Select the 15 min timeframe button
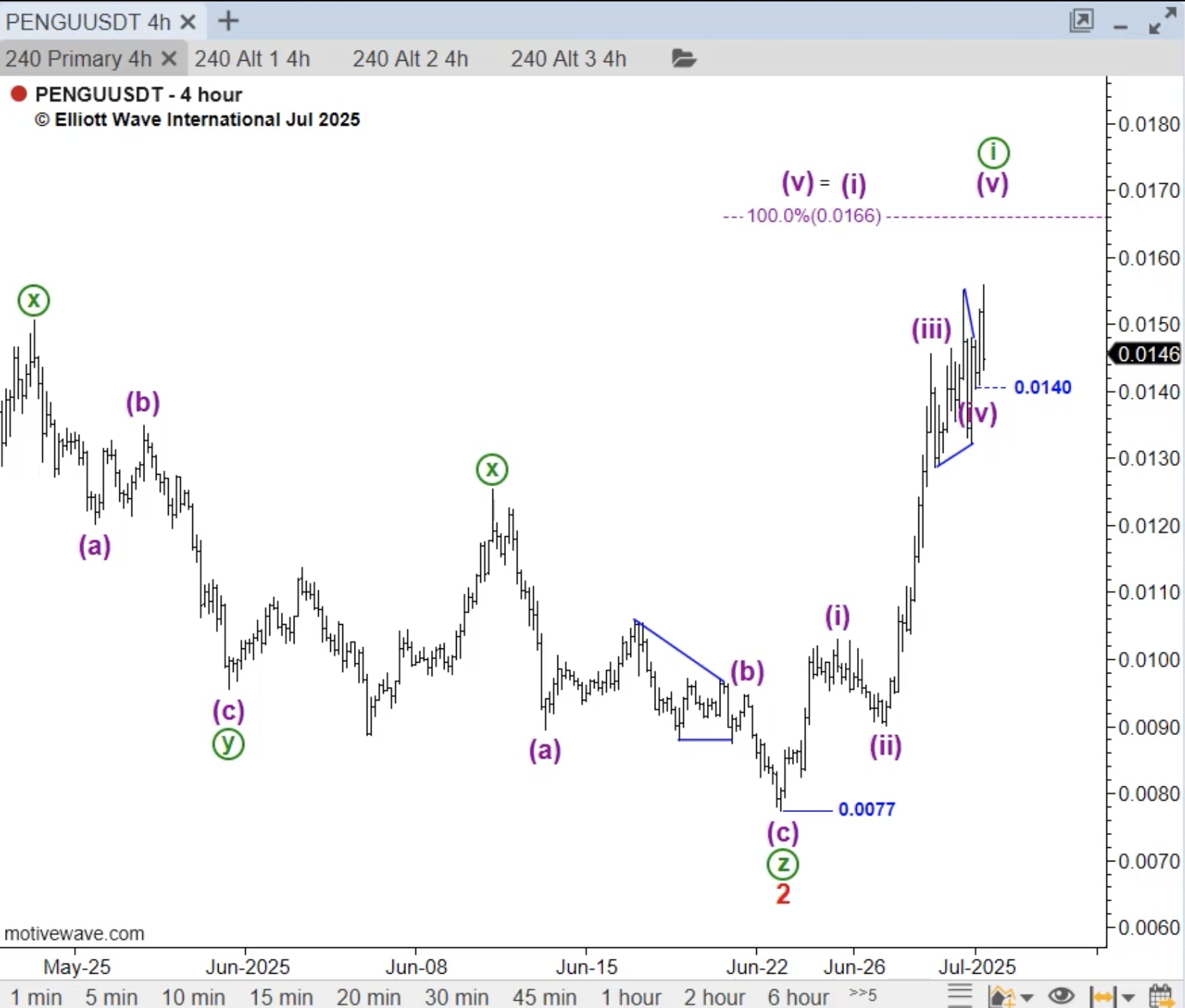Screen dimensions: 1185x1008 [281, 997]
